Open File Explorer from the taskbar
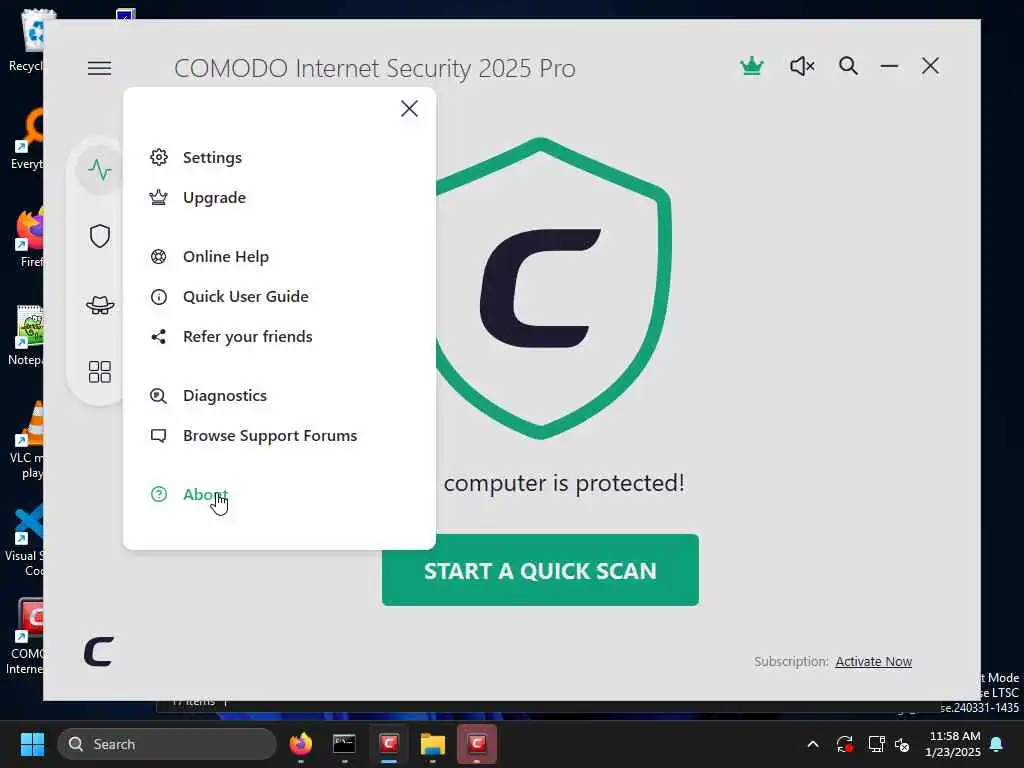The width and height of the screenshot is (1024, 768). pos(433,744)
